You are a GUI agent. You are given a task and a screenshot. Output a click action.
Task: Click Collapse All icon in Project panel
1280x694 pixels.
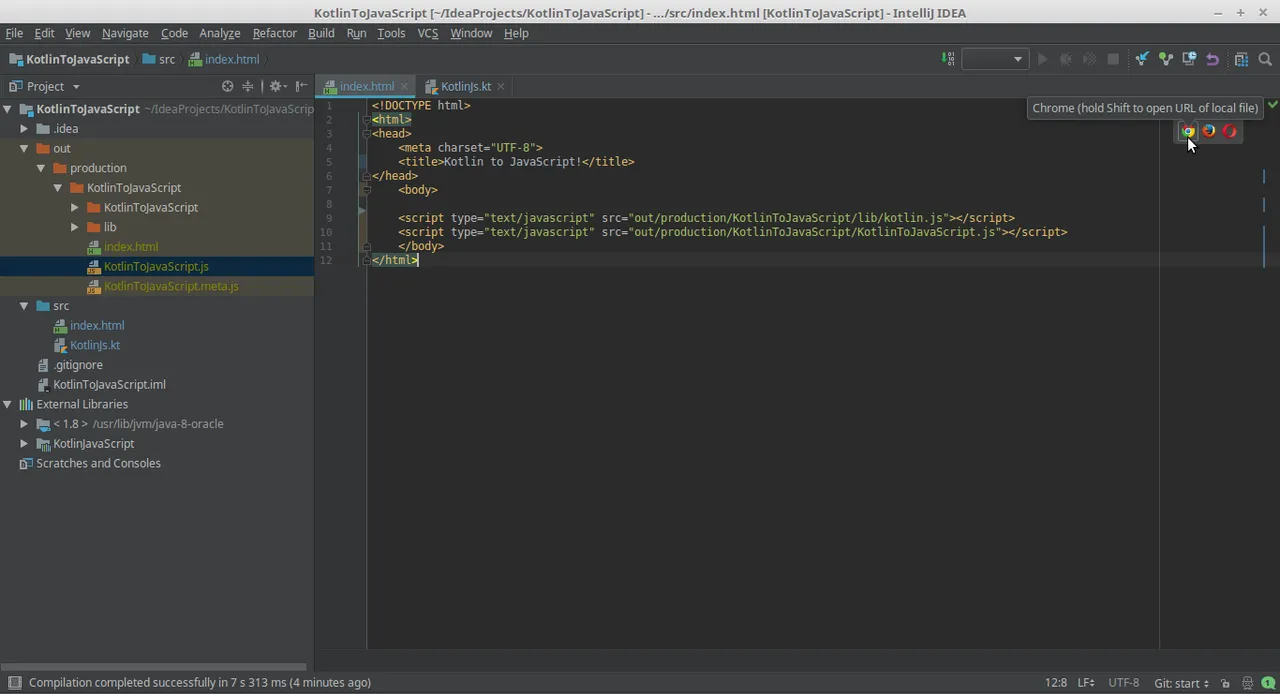pyautogui.click(x=248, y=86)
